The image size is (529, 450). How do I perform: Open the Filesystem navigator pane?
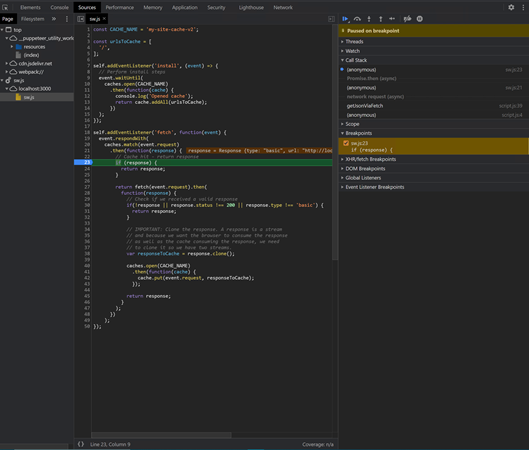click(x=32, y=19)
